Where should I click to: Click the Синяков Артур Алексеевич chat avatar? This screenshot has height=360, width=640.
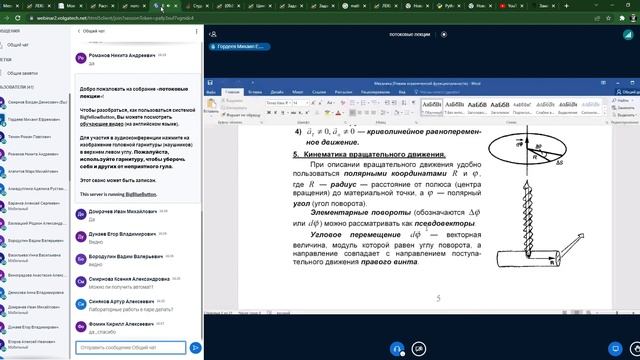(x=81, y=304)
